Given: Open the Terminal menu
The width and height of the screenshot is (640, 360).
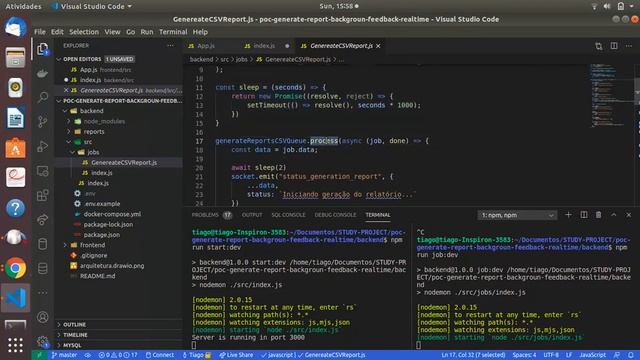Looking at the screenshot, I should click(173, 32).
